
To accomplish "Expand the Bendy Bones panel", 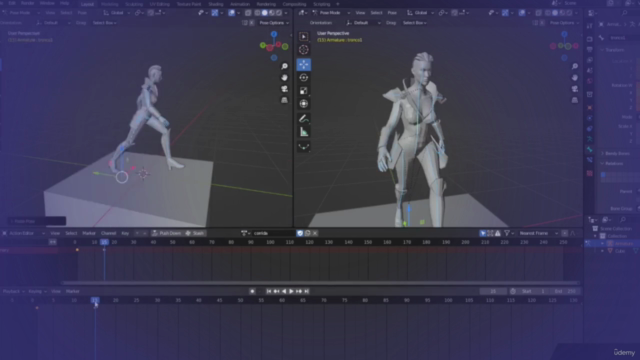I will tap(616, 153).
